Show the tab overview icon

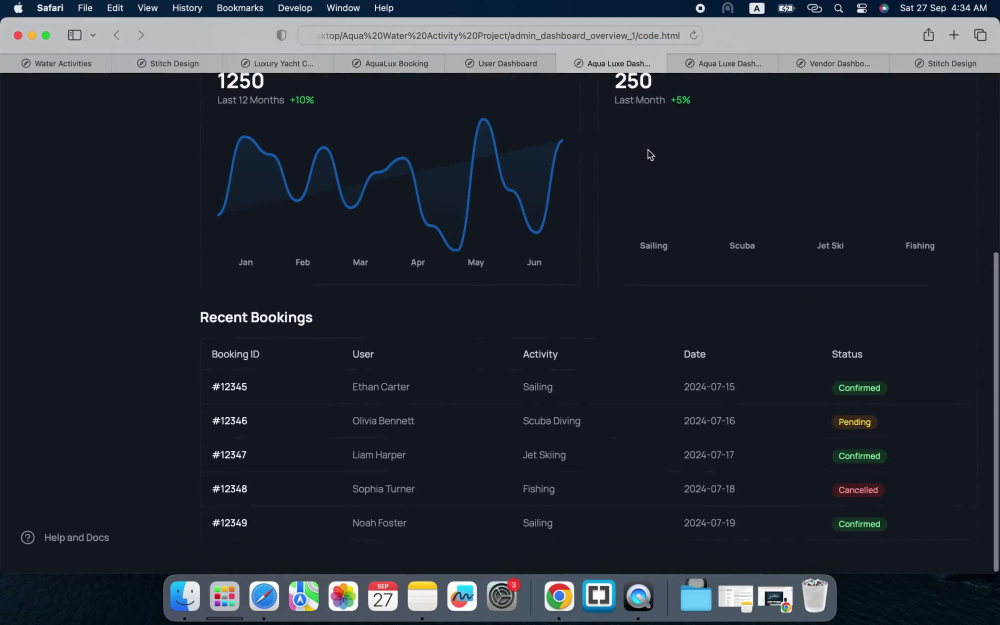tap(980, 35)
